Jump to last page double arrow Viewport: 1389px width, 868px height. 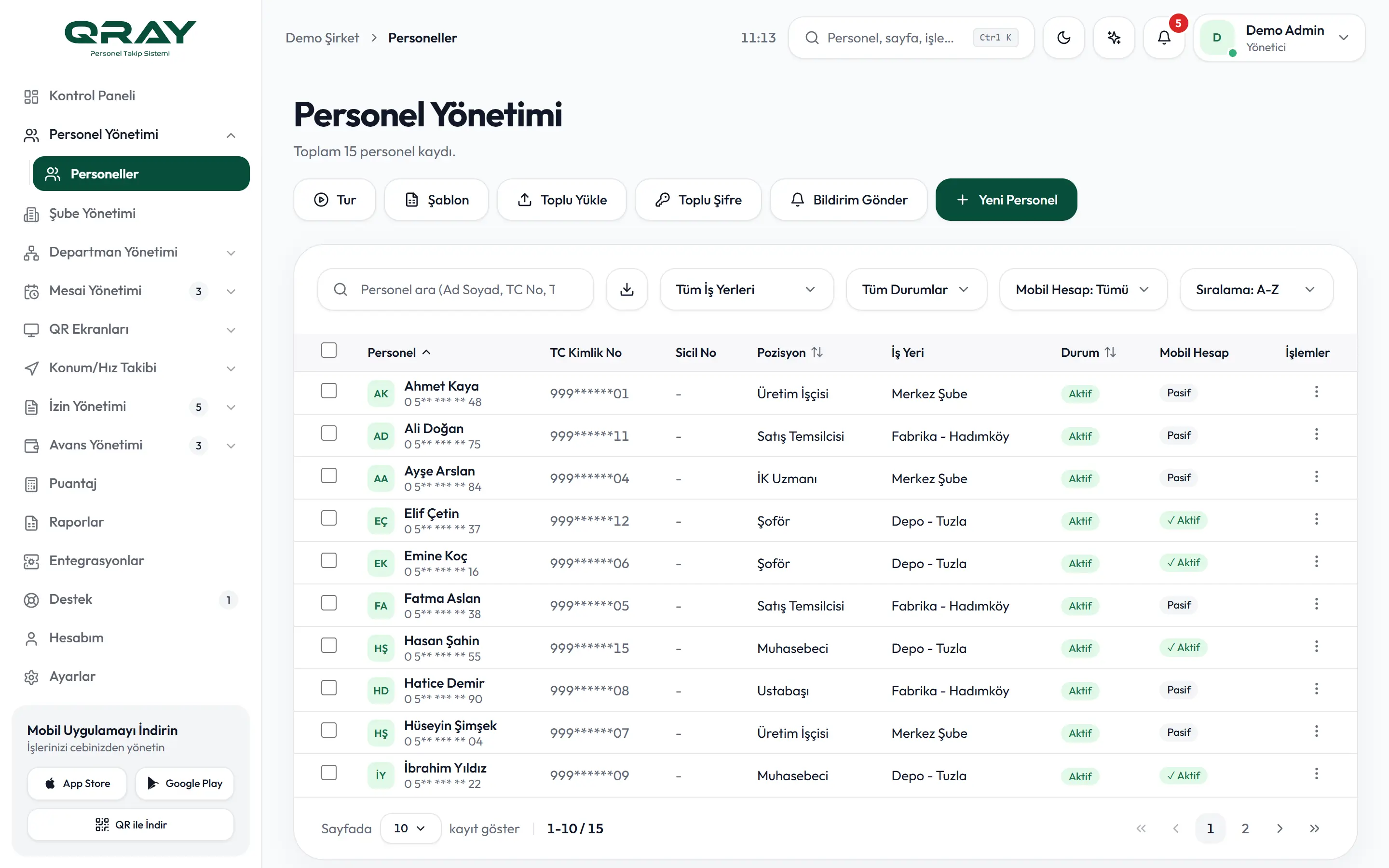tap(1314, 828)
